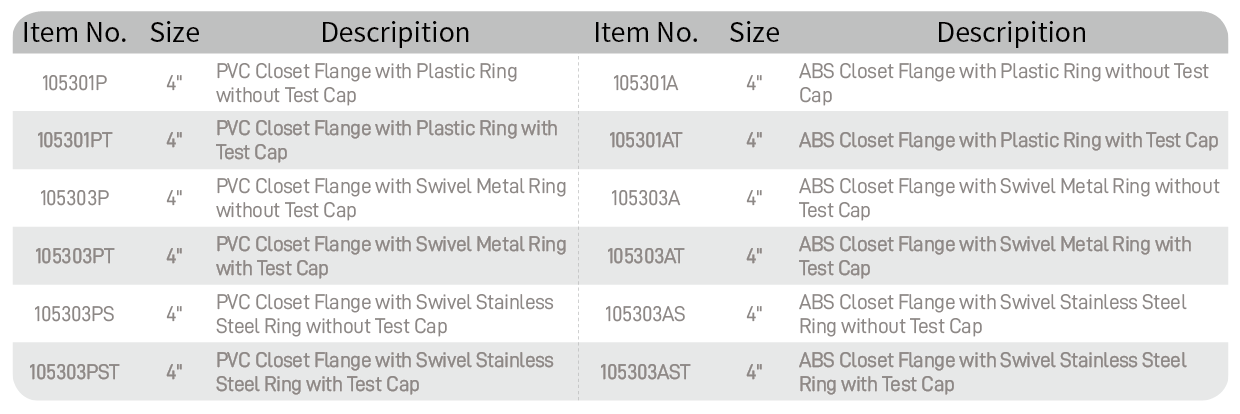The image size is (1240, 414).
Task: Click ABS Swivel Metal Ring without Test Cap description
Action: pos(1009,198)
